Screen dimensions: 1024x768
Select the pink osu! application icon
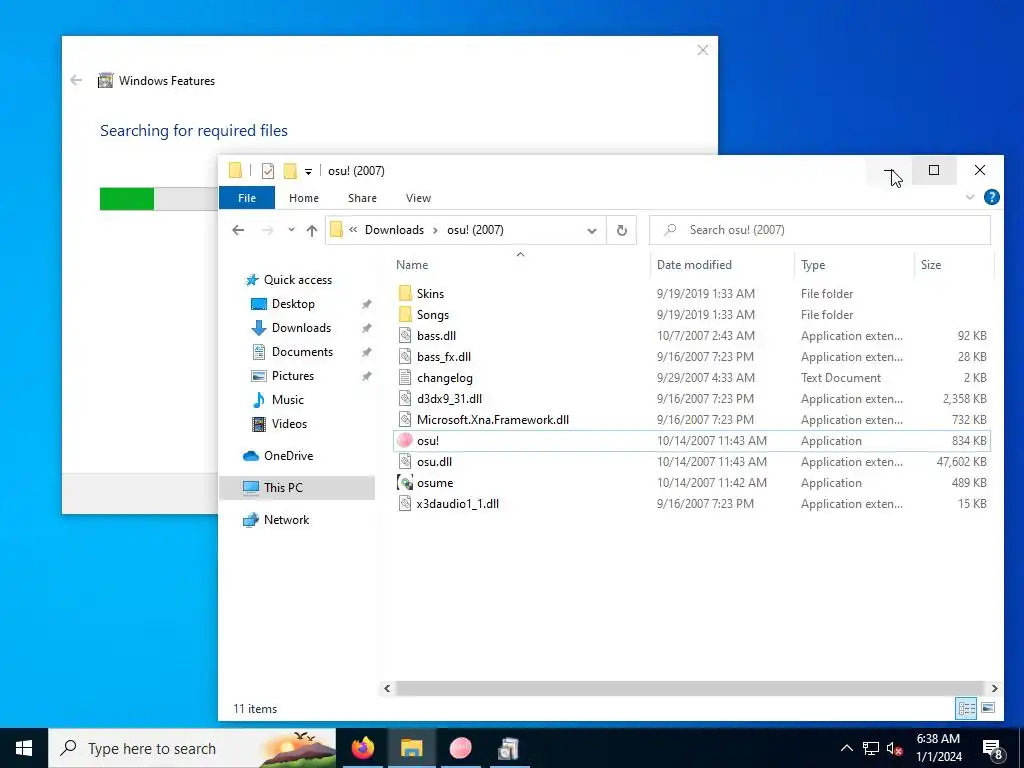click(405, 441)
